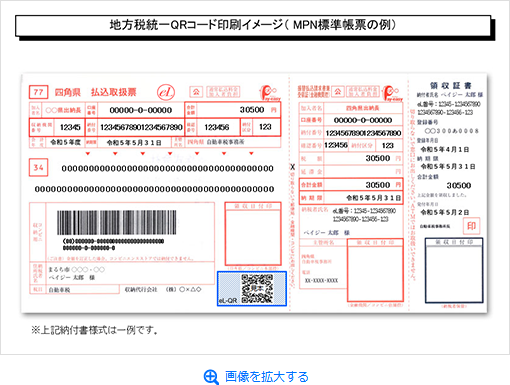Click the magnifying glass zoom icon
This screenshot has width=510, height=385.
point(211,377)
